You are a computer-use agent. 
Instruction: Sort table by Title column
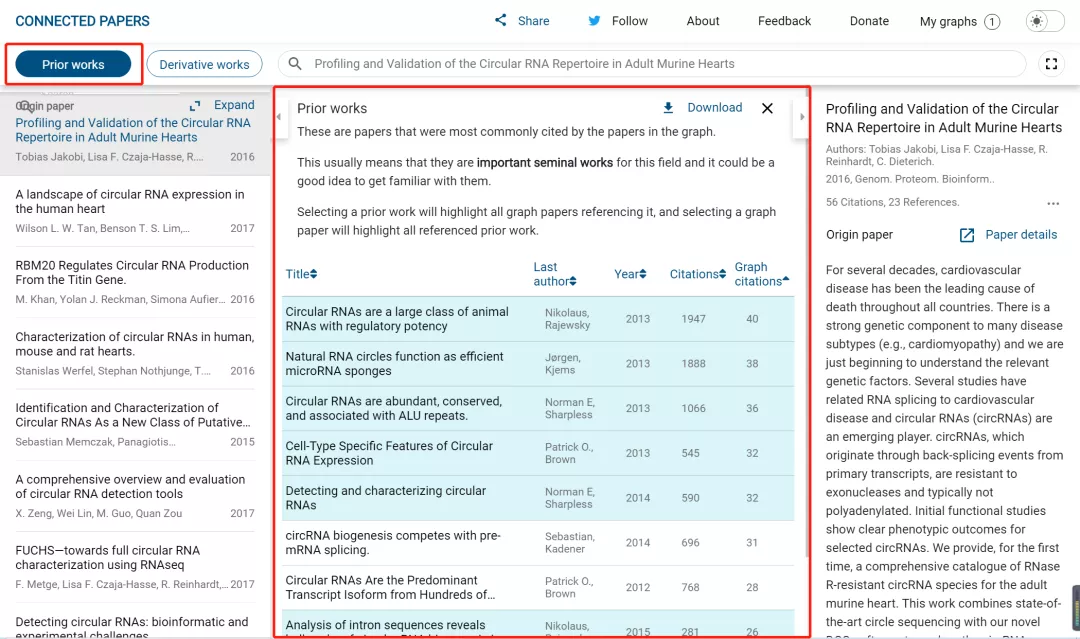[x=301, y=274]
